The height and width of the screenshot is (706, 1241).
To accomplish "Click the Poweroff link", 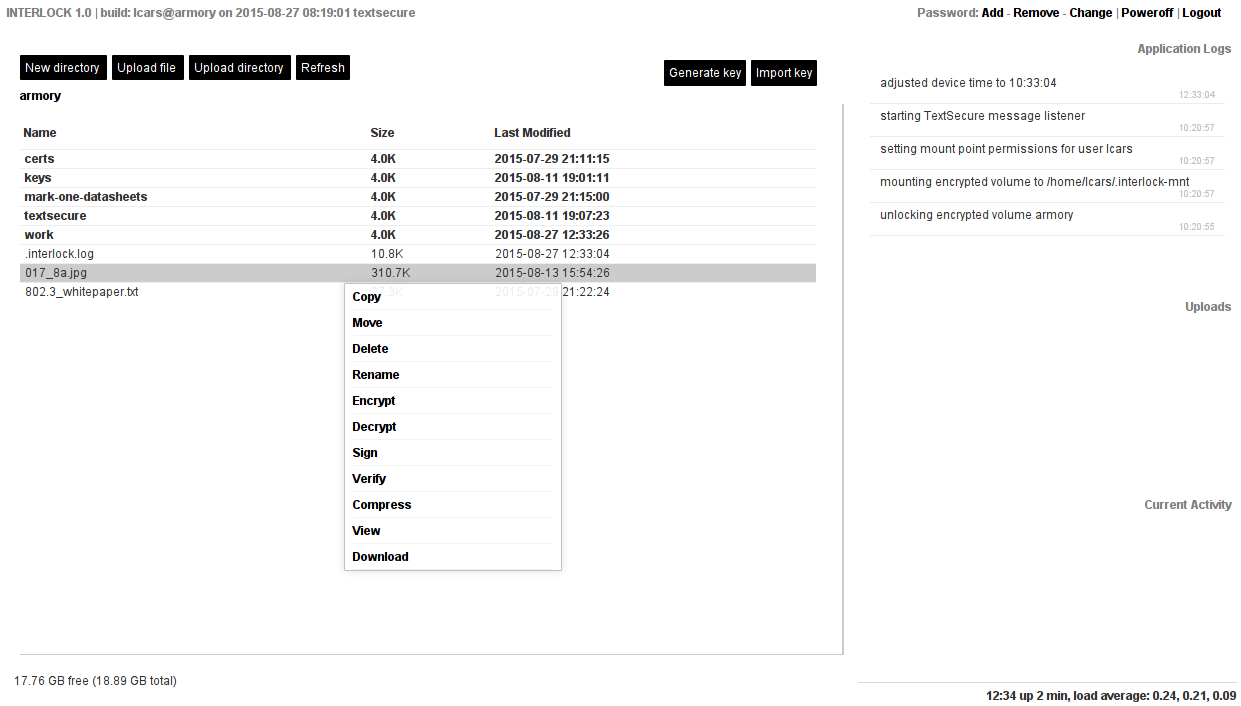I will [x=1147, y=12].
